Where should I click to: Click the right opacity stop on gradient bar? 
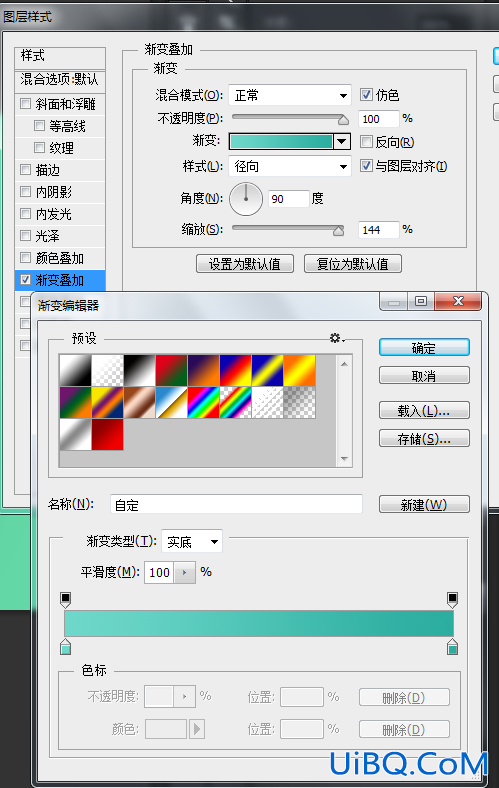pyautogui.click(x=452, y=600)
